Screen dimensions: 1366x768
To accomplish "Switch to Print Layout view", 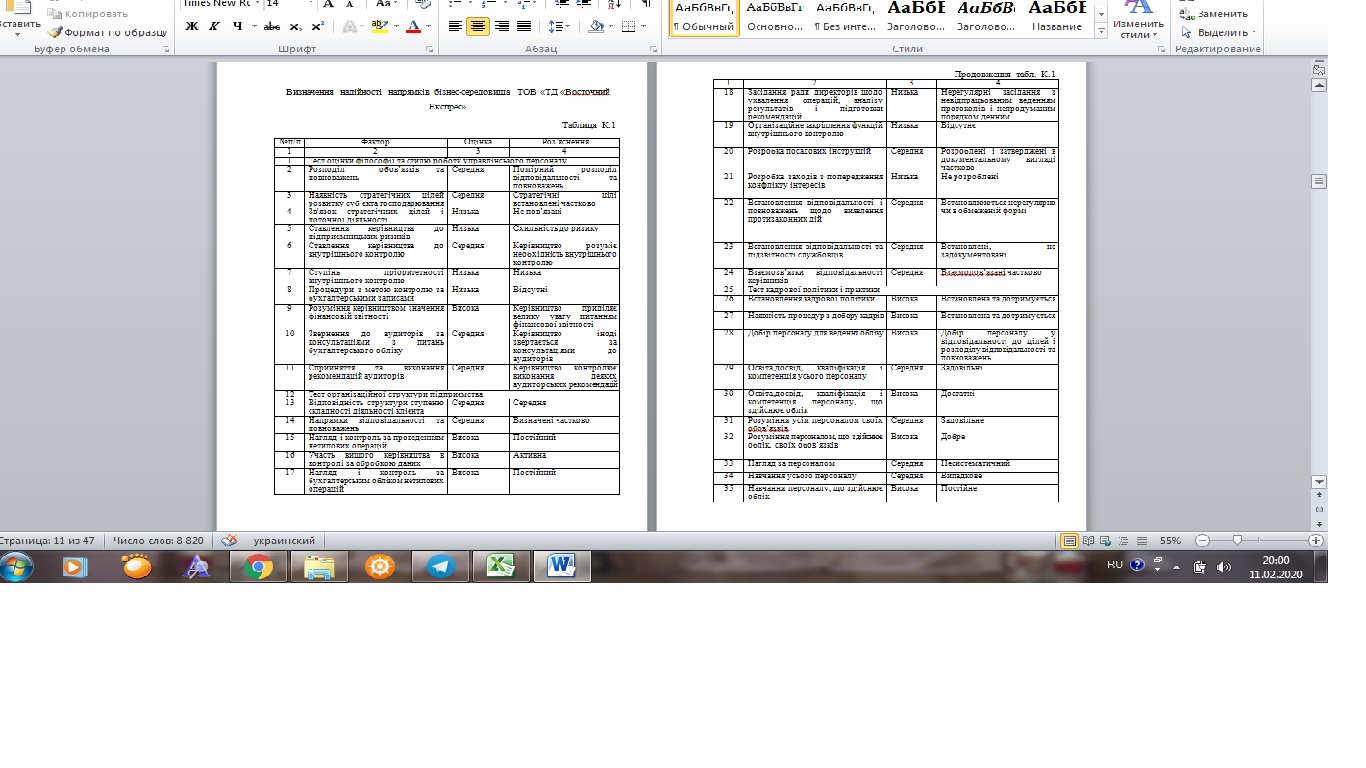I will (x=1070, y=540).
